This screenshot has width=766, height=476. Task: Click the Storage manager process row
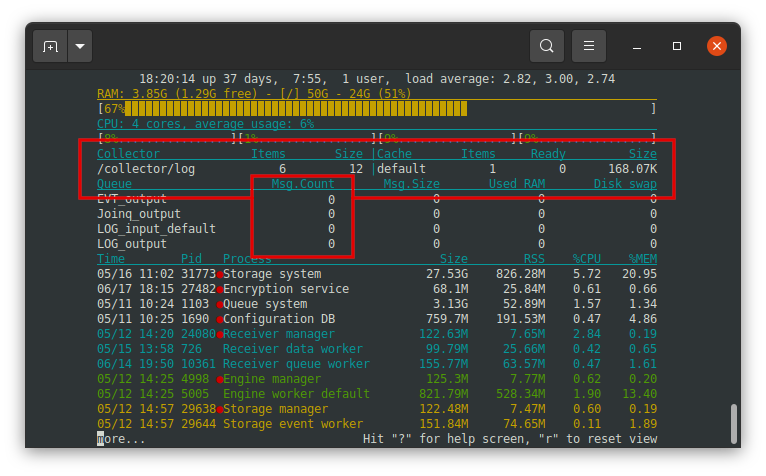pyautogui.click(x=377, y=409)
